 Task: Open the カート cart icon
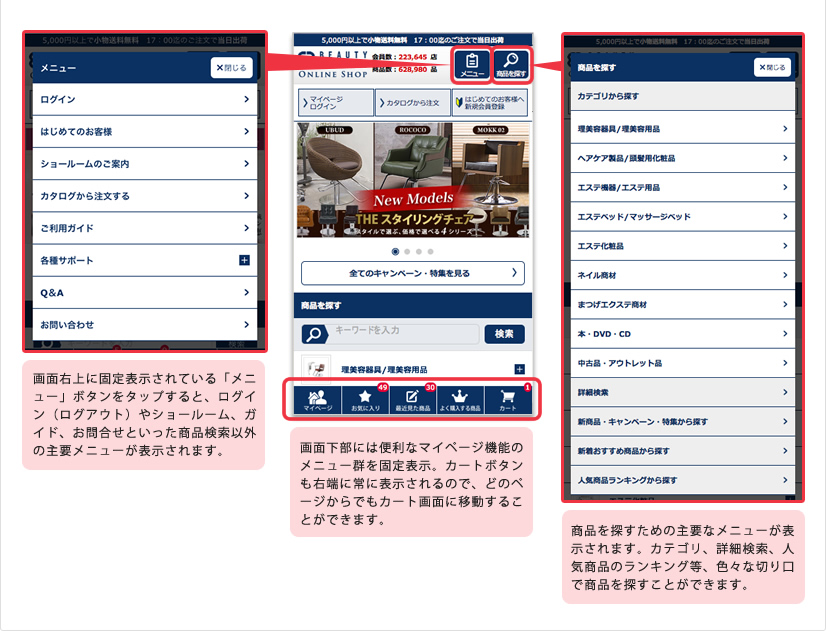tap(508, 400)
